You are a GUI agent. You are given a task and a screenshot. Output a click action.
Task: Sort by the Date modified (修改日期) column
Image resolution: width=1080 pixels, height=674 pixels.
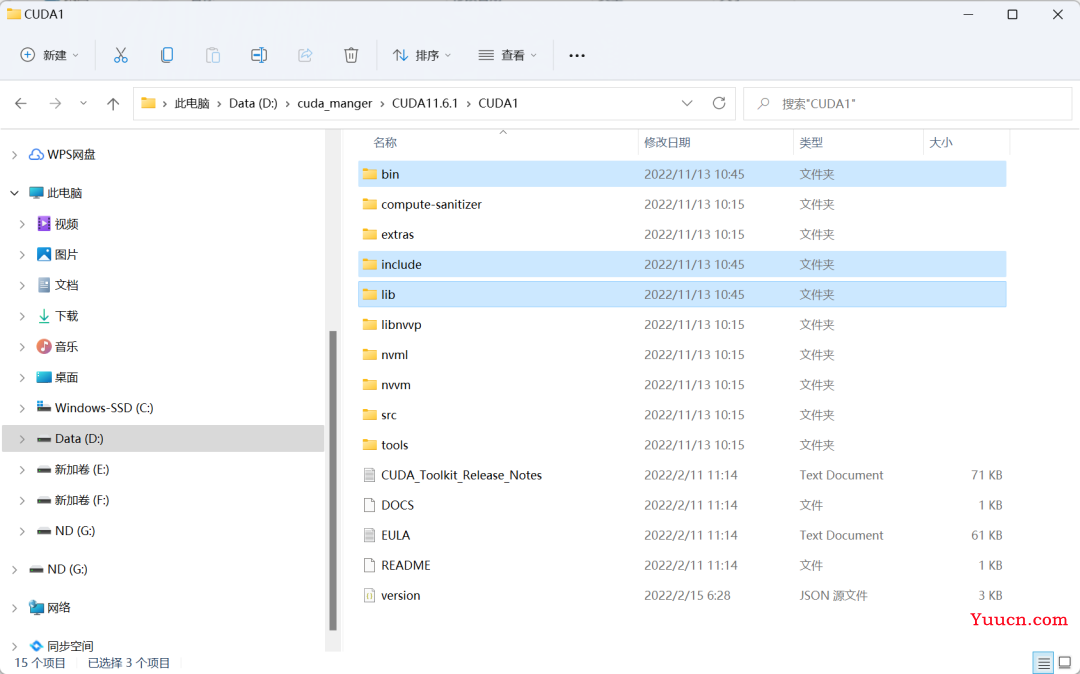pos(667,143)
